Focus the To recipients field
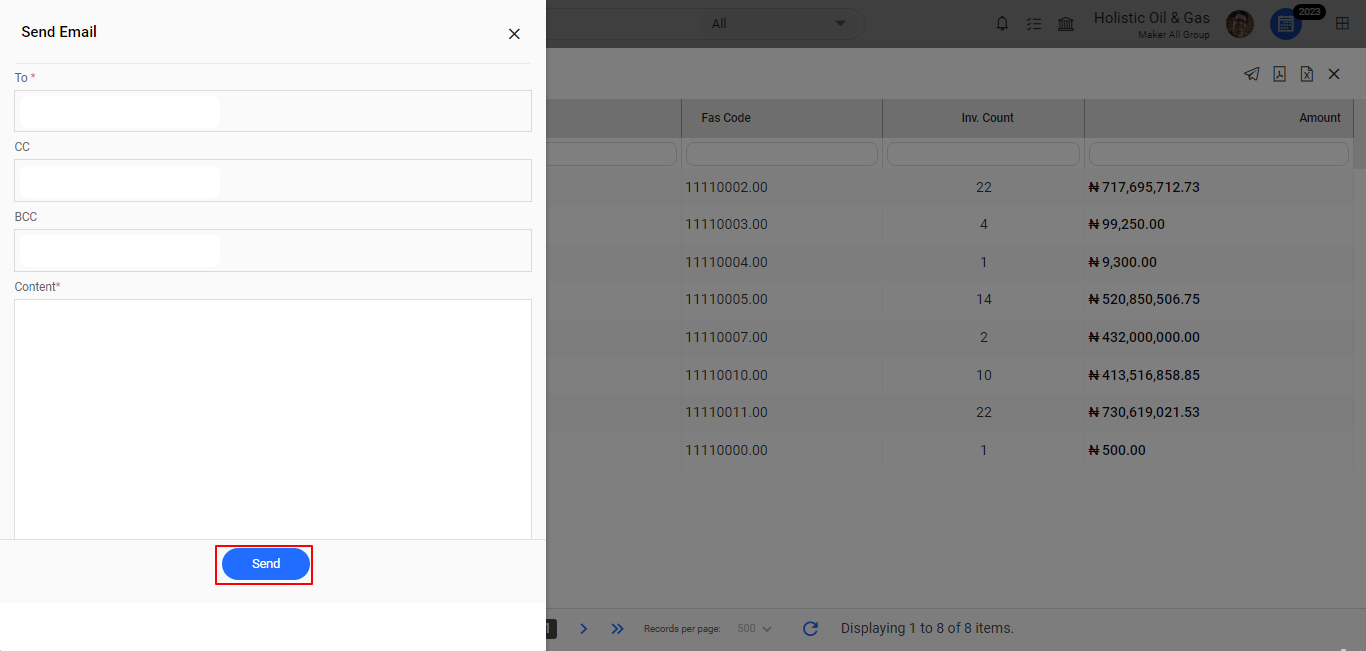This screenshot has height=651, width=1366. [x=273, y=111]
